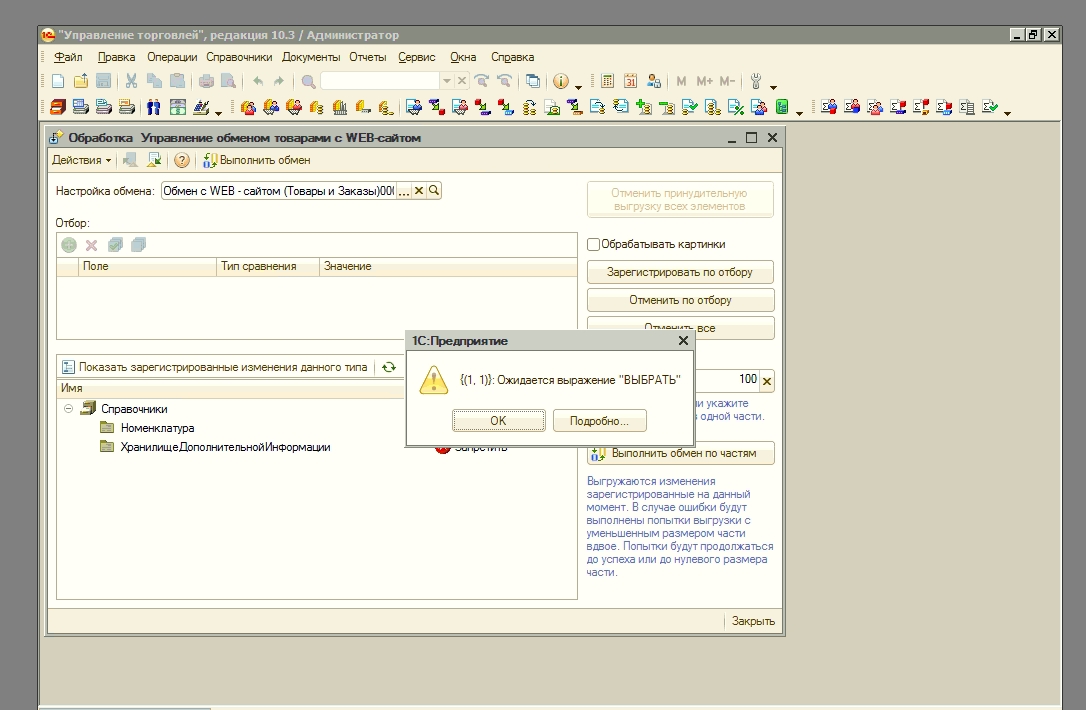The width and height of the screenshot is (1086, 710).
Task: Click the Cut scissors icon
Action: (x=131, y=82)
